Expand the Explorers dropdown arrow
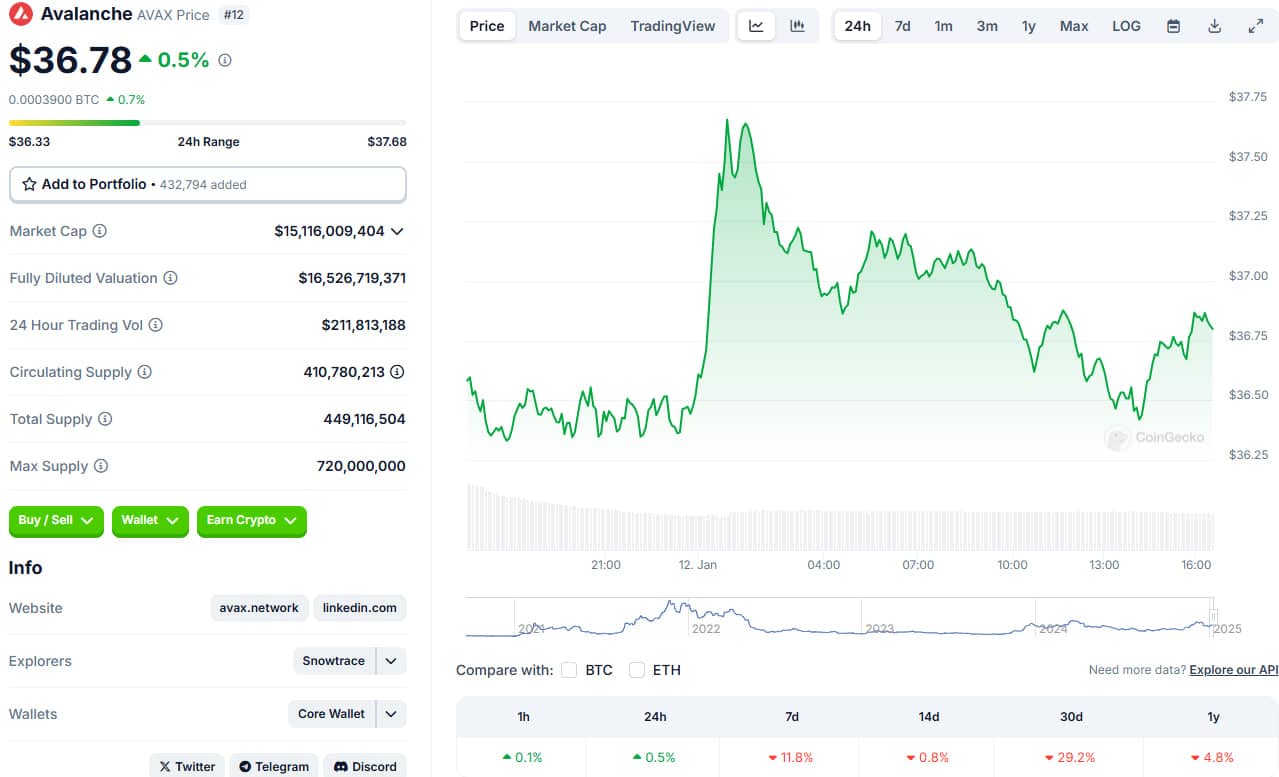This screenshot has height=777, width=1279. [391, 661]
